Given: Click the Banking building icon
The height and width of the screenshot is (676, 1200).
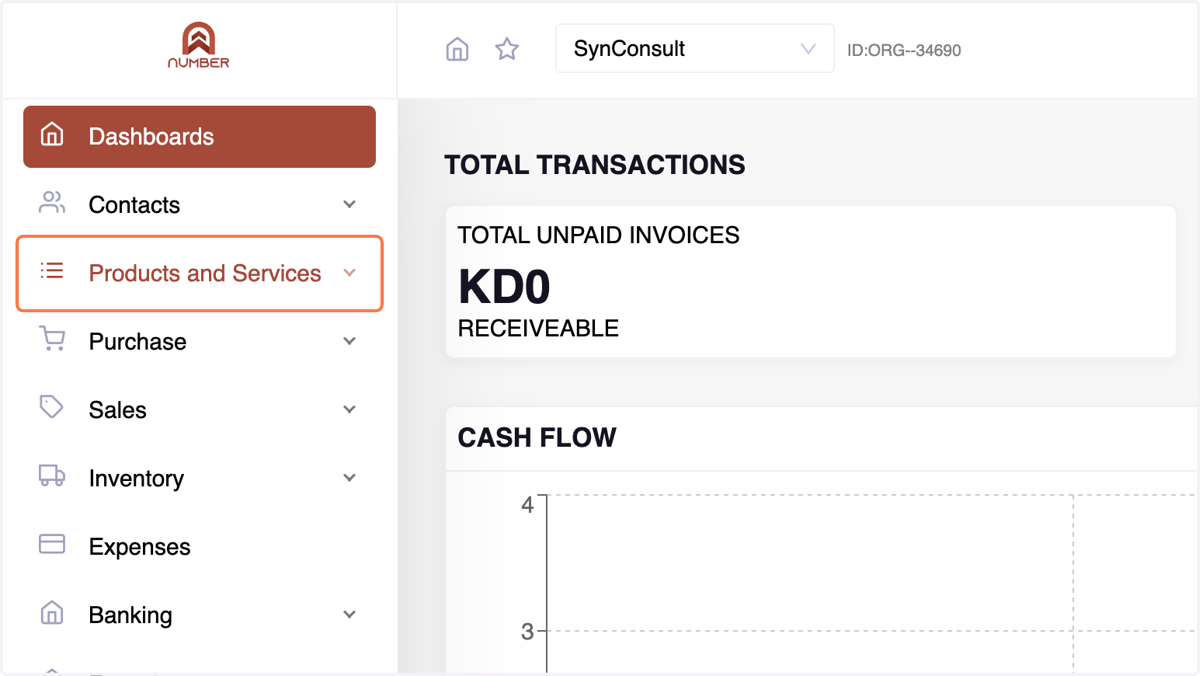Looking at the screenshot, I should [x=52, y=613].
